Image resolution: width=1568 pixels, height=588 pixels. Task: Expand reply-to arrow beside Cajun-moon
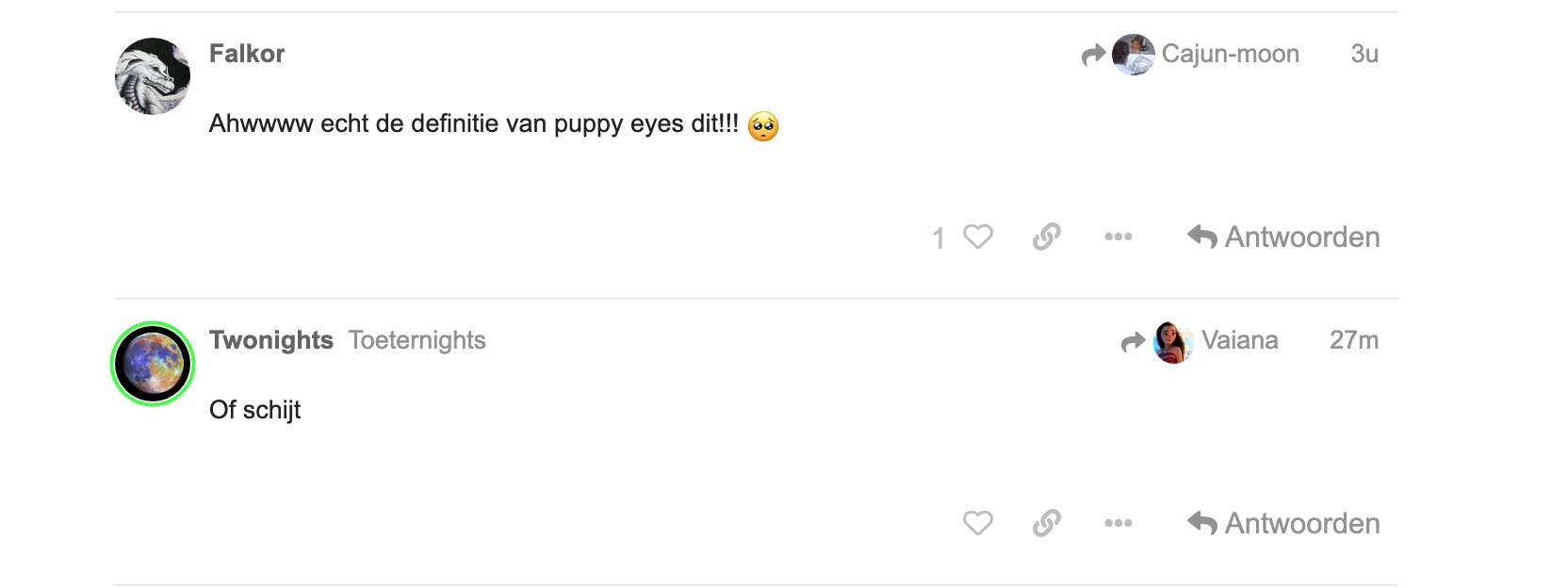click(1093, 55)
